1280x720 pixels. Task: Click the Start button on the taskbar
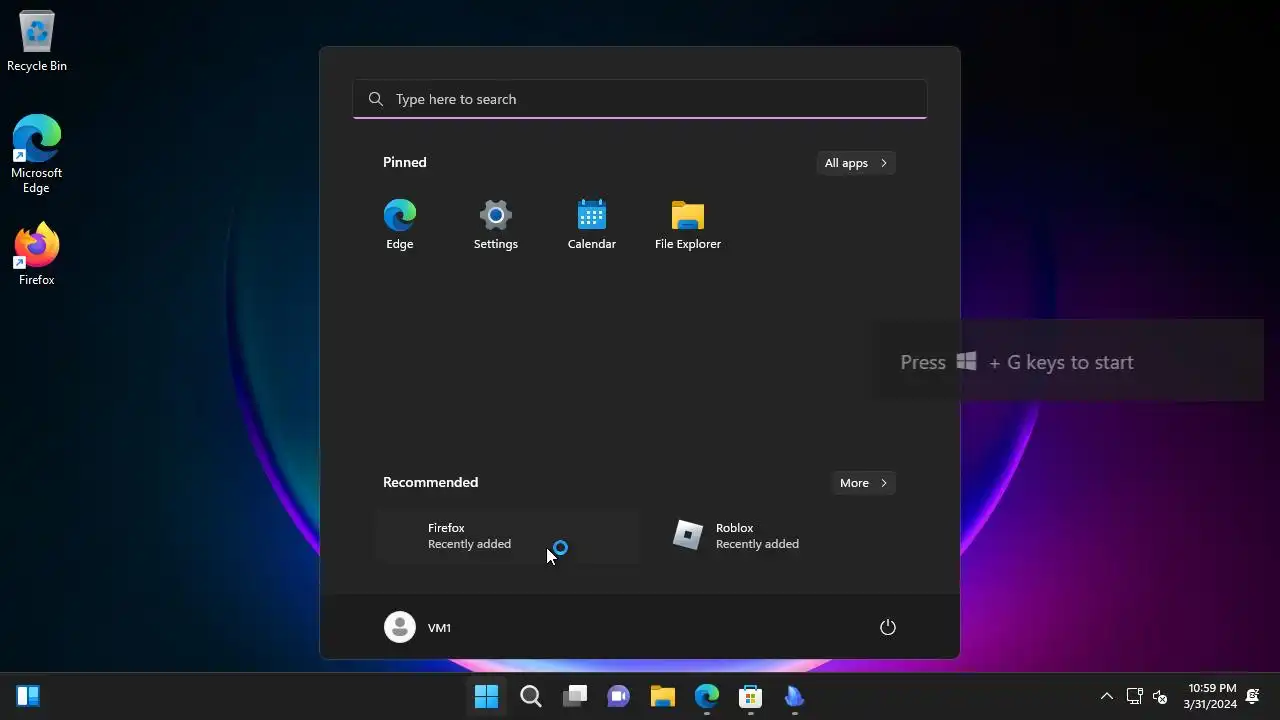point(487,696)
